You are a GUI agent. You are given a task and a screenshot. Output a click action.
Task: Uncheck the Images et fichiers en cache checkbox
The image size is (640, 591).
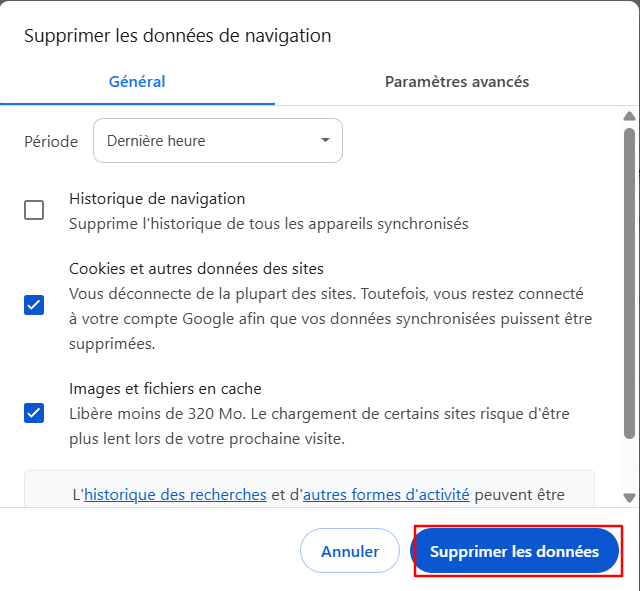[x=34, y=412]
